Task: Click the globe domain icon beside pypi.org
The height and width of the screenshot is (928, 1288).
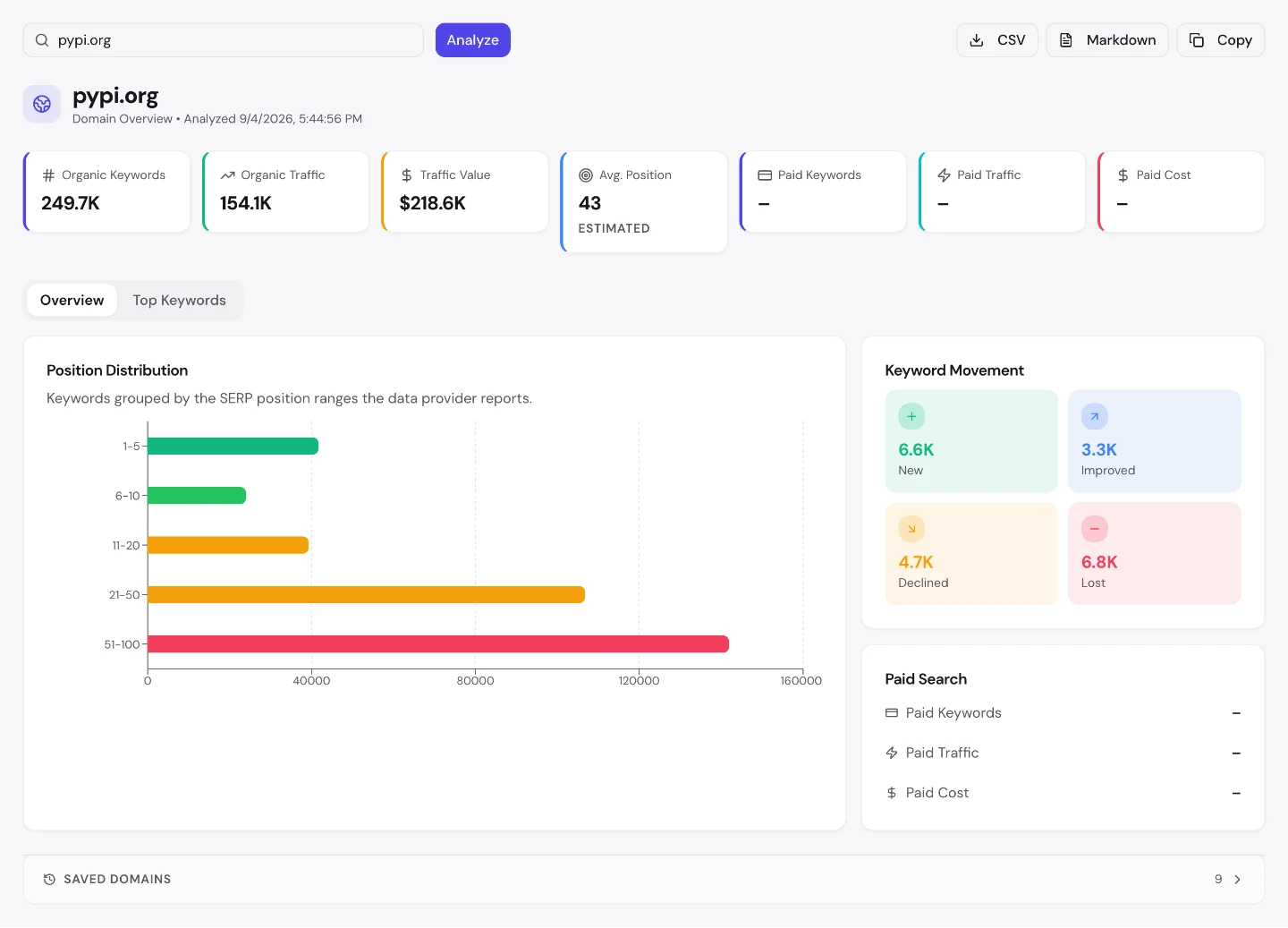Action: point(42,105)
